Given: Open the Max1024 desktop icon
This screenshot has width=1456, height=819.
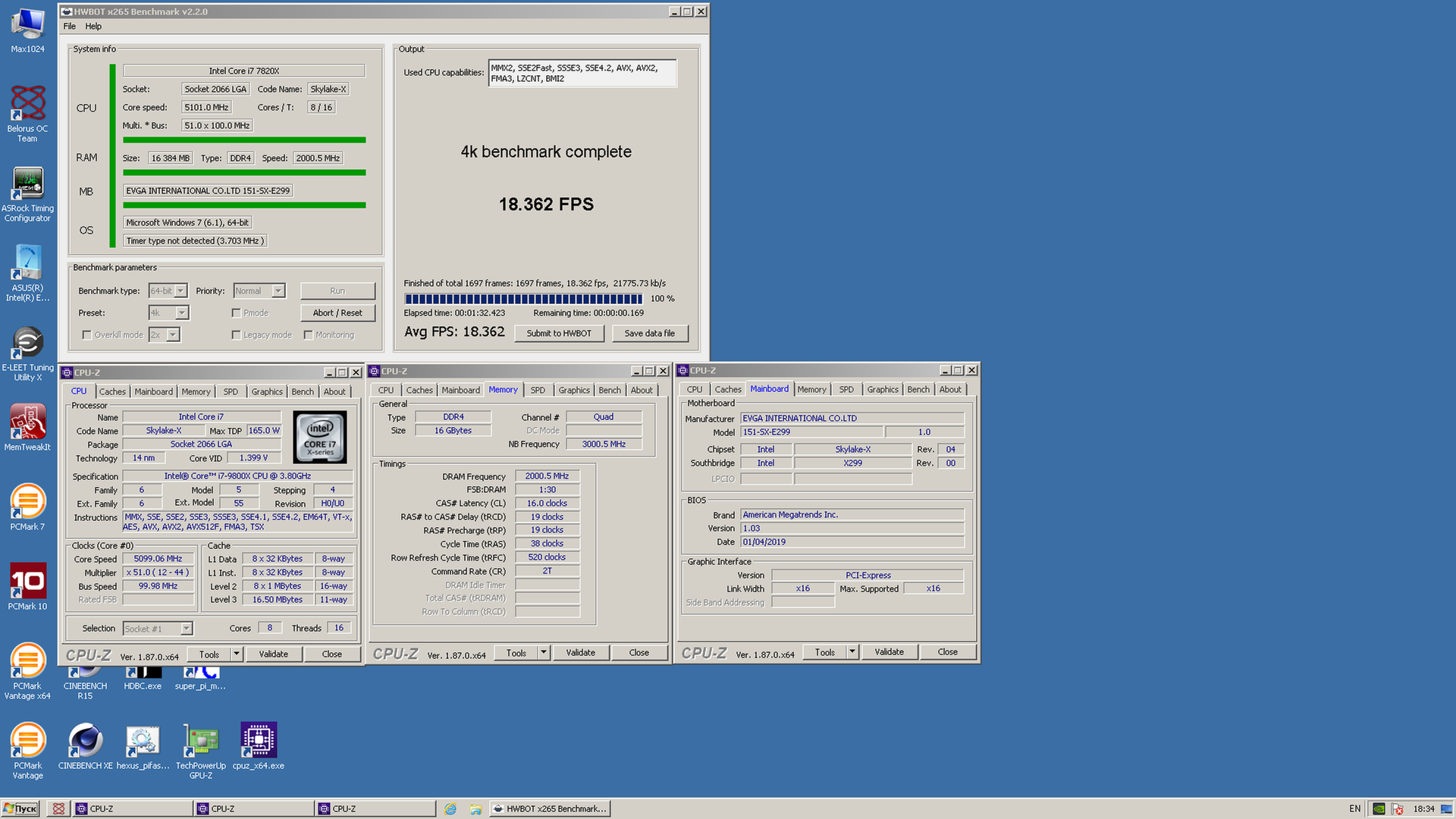Looking at the screenshot, I should (28, 30).
